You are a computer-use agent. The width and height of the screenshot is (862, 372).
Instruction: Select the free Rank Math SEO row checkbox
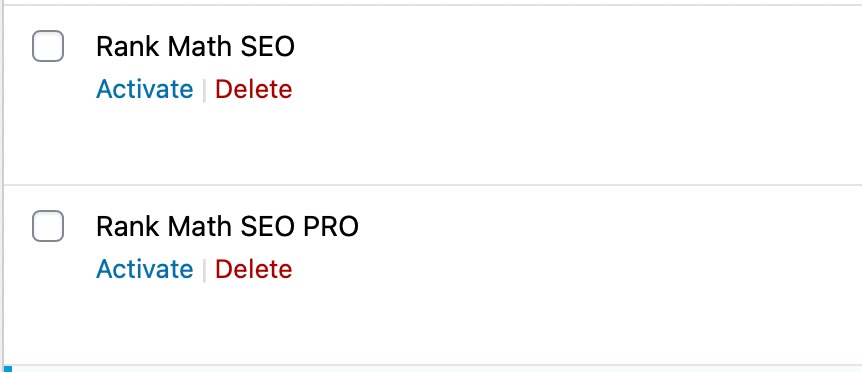(x=48, y=46)
